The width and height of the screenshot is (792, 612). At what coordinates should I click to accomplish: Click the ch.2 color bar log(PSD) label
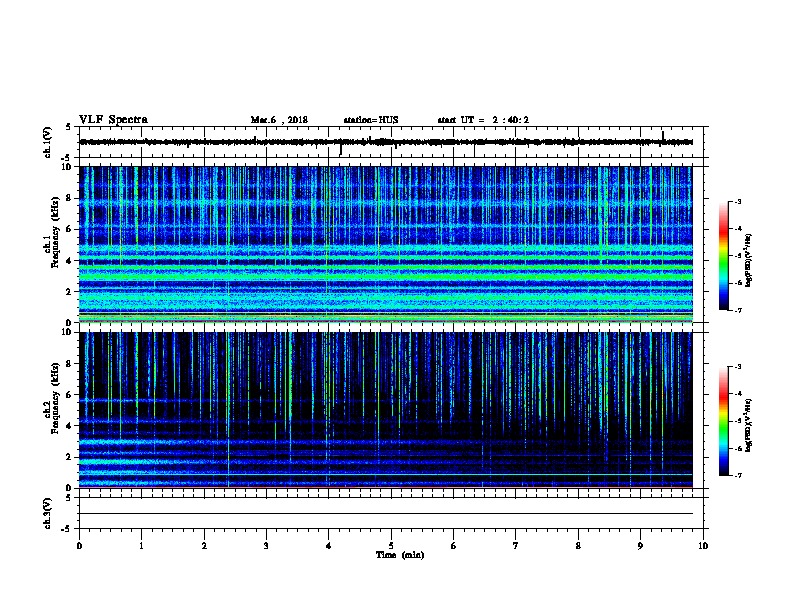(748, 426)
